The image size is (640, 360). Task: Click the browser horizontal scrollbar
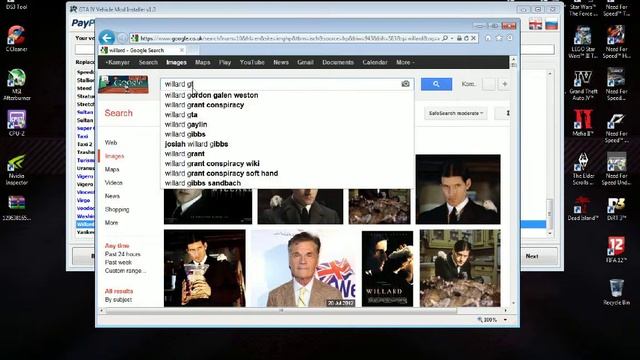point(281,311)
